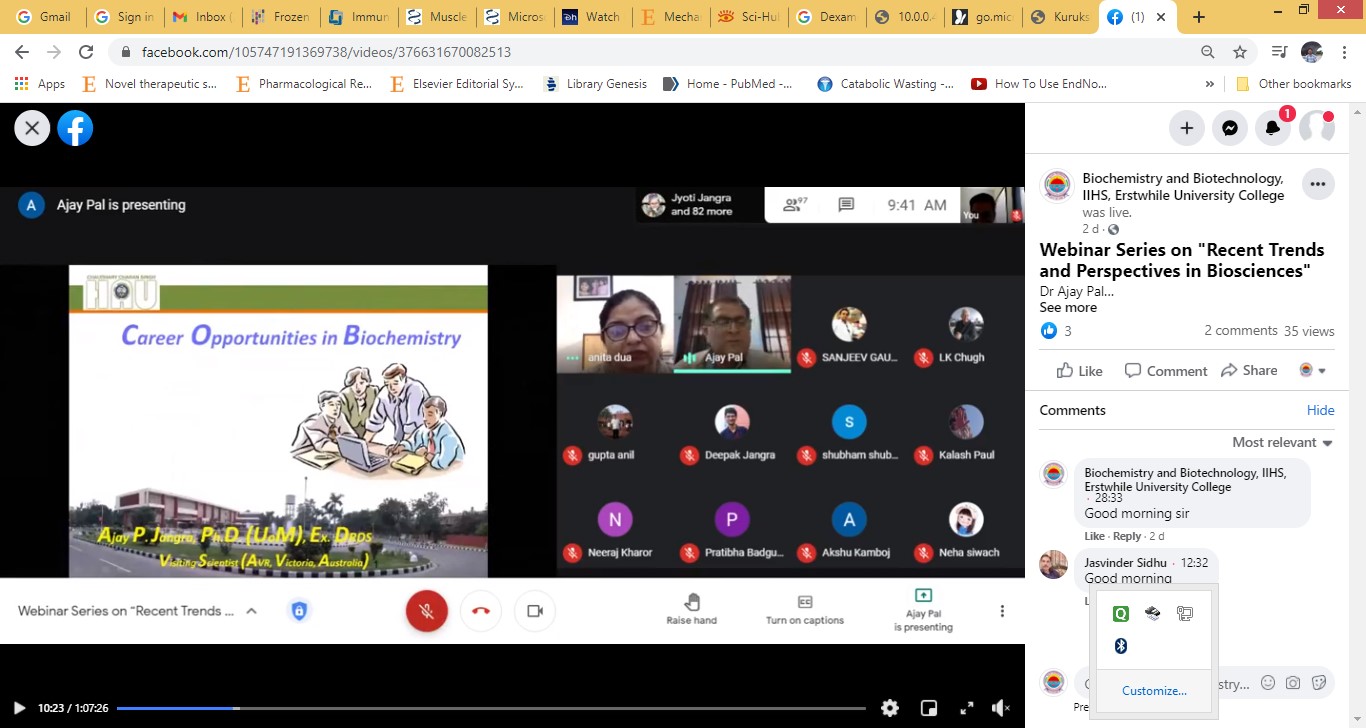This screenshot has height=728, width=1366.
Task: Click the Share button
Action: (x=1249, y=370)
